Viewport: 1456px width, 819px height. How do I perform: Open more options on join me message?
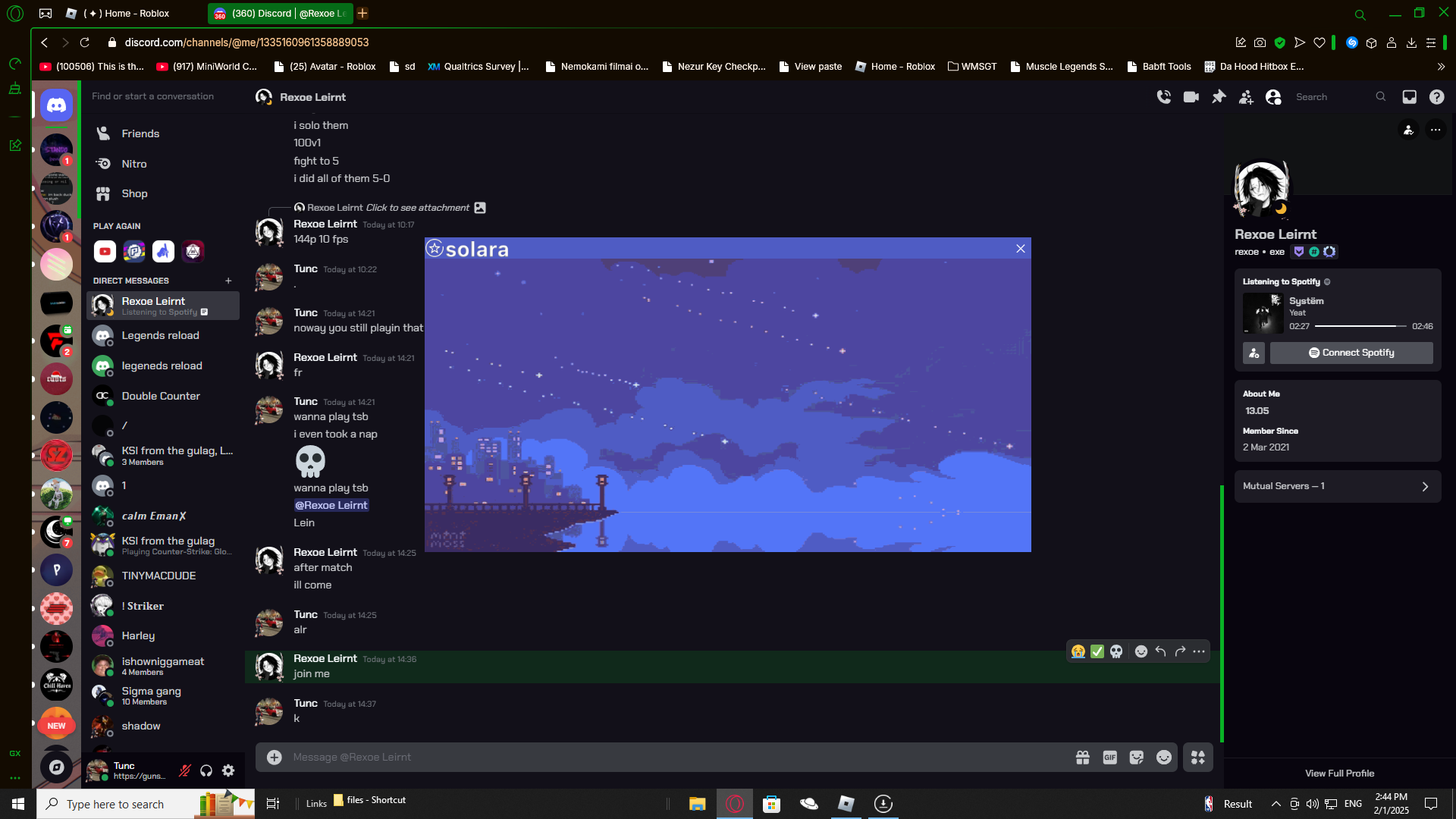tap(1198, 651)
